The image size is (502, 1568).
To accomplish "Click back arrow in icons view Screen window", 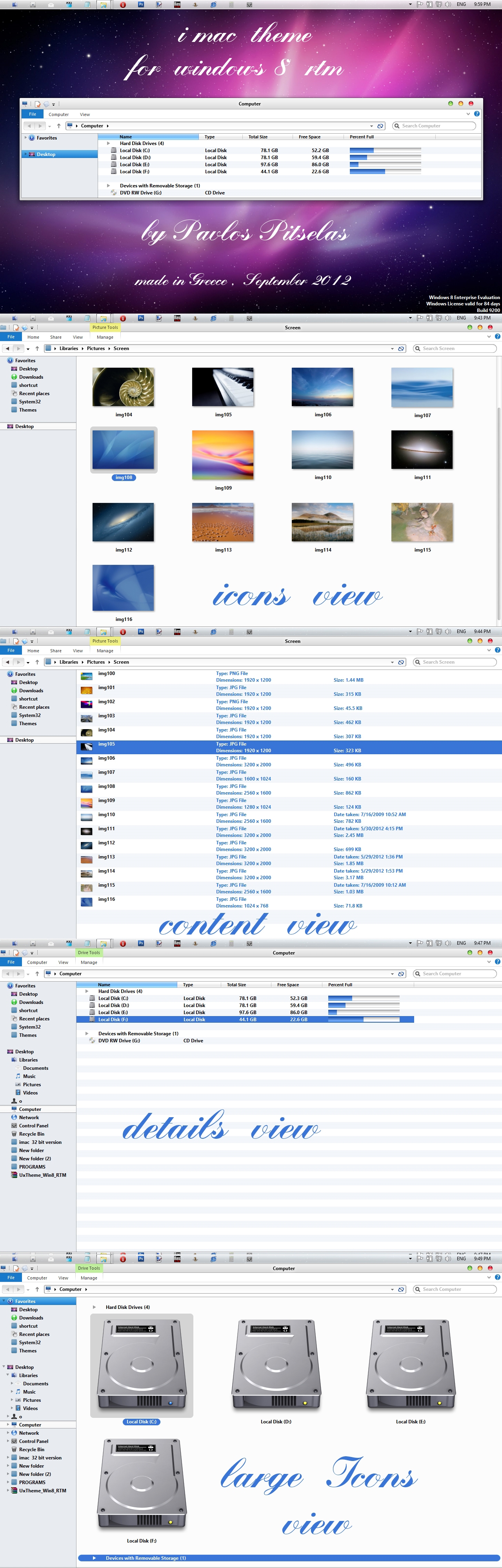I will click(x=7, y=349).
